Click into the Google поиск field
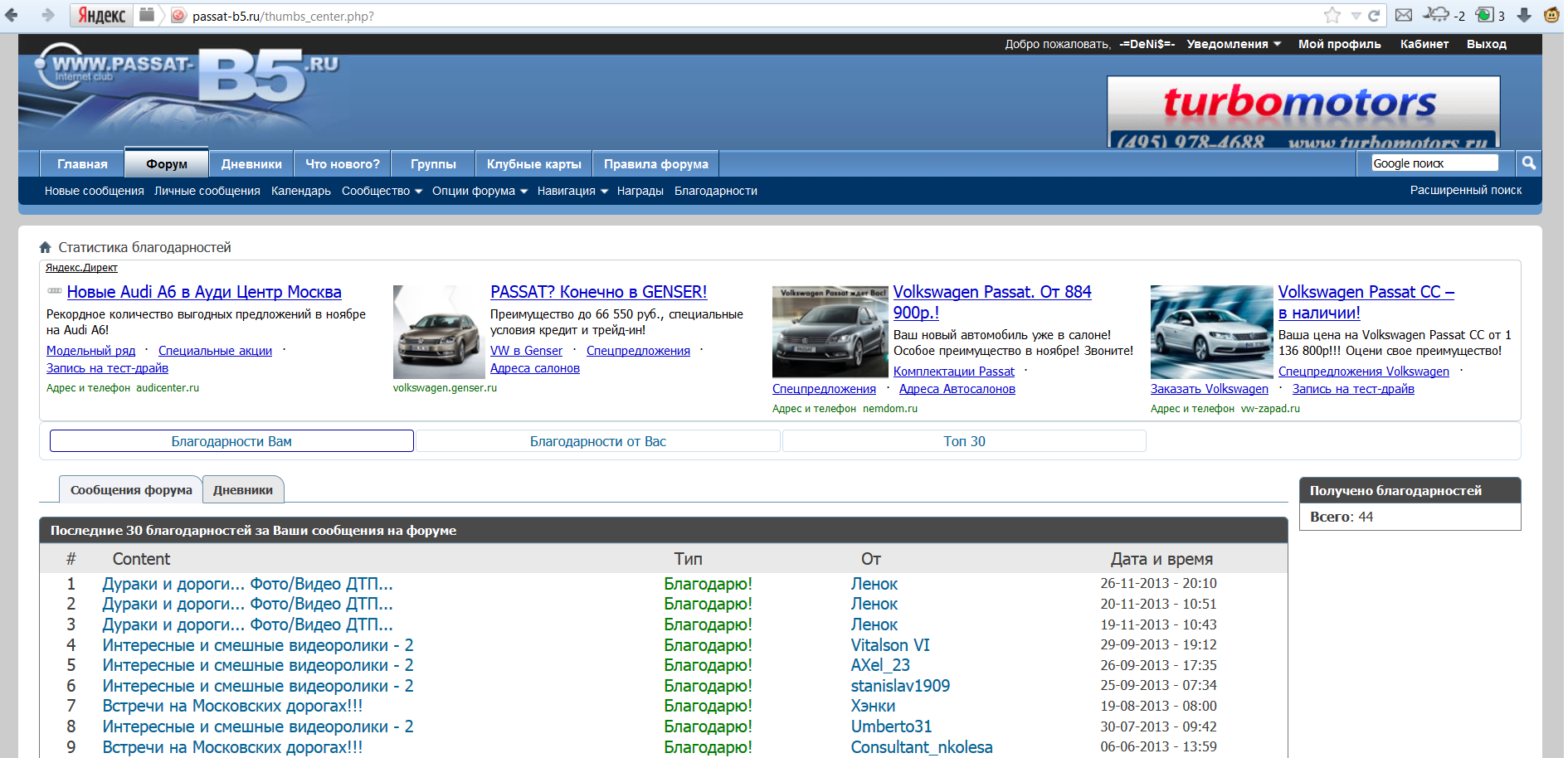This screenshot has width=1568, height=758. point(1434,163)
